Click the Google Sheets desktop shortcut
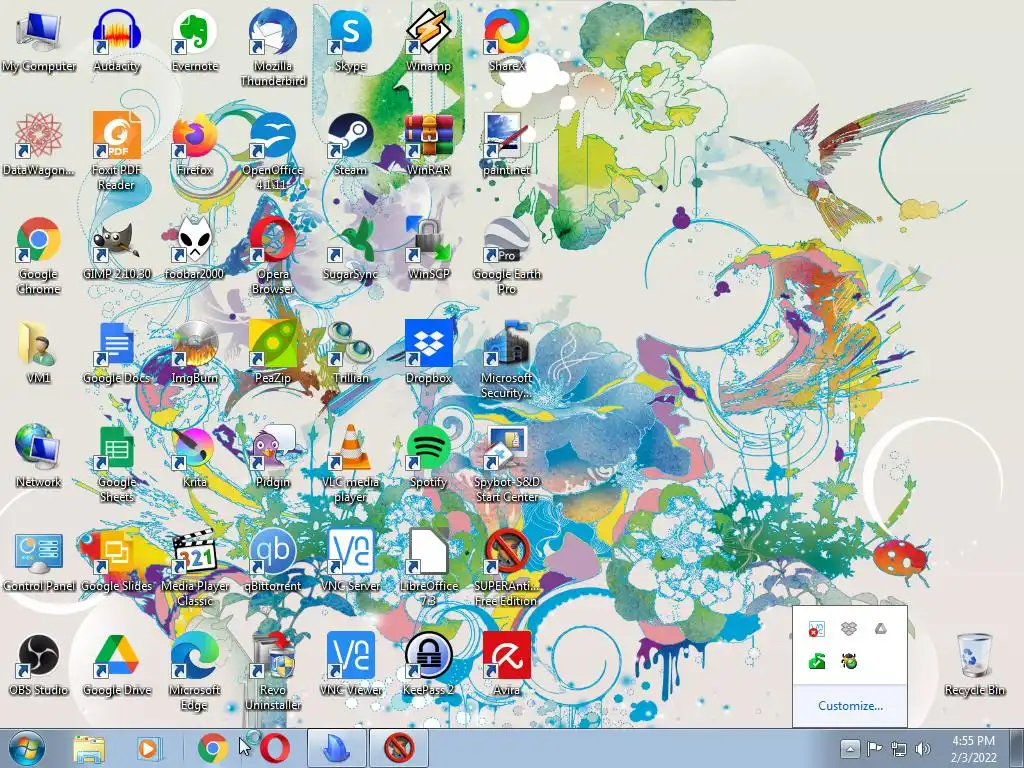This screenshot has width=1024, height=768. [117, 462]
